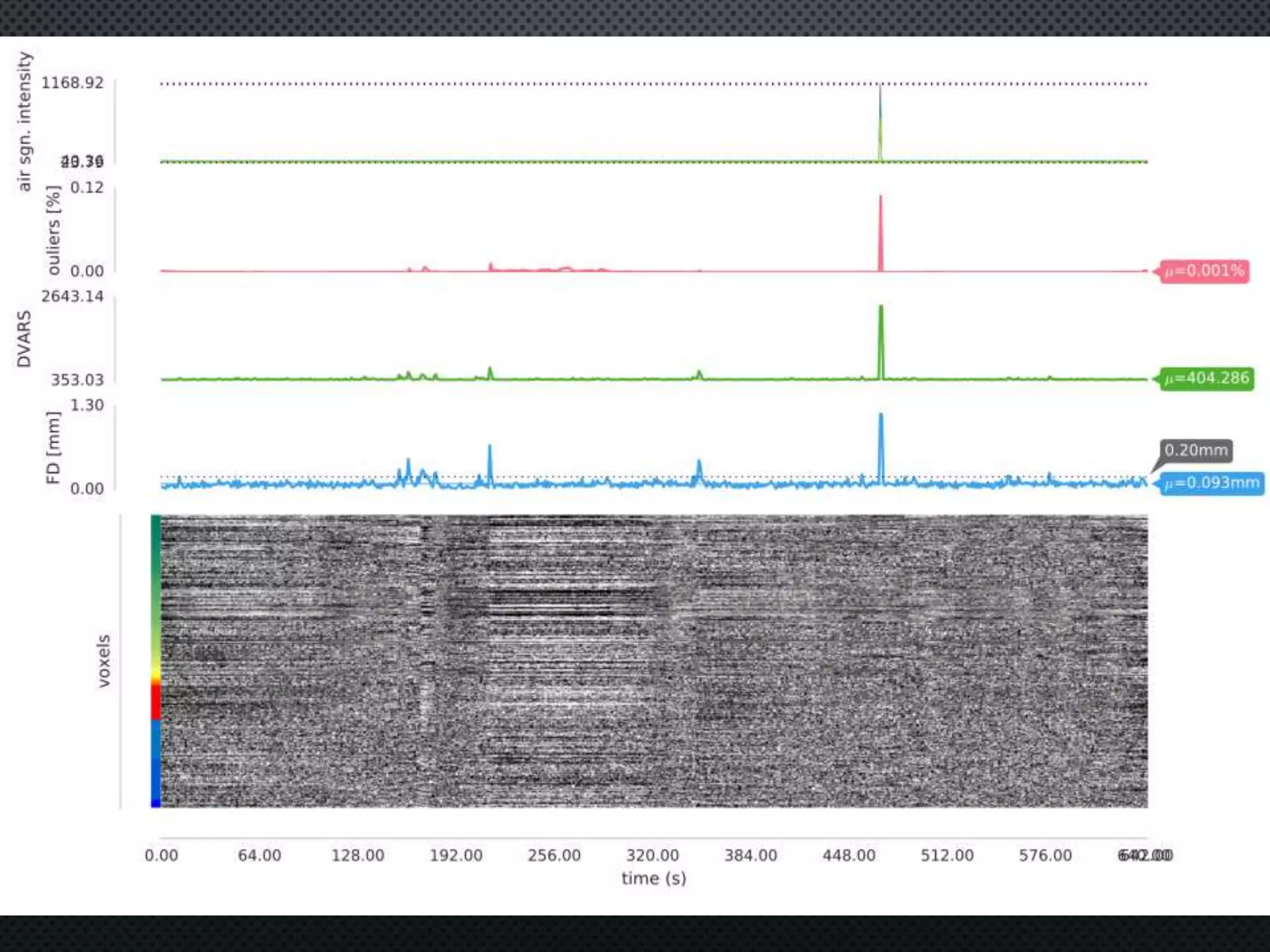
Task: Click the yellow band in voxel color strip
Action: tap(156, 674)
